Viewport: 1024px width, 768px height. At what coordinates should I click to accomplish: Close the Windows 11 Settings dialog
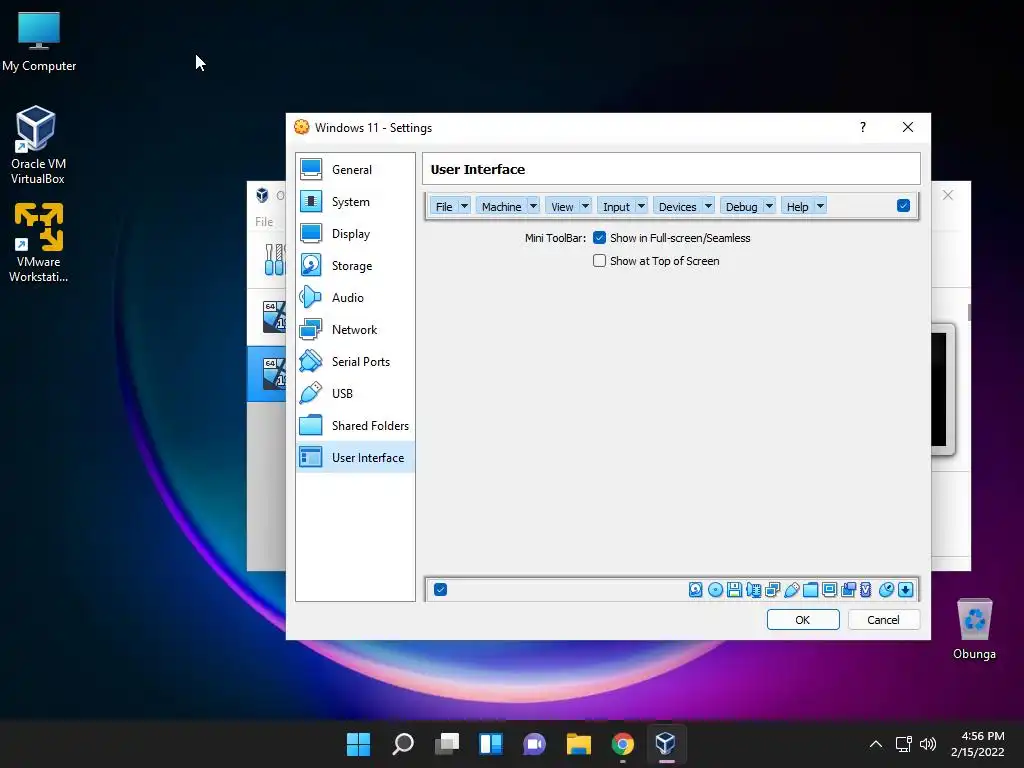(908, 127)
